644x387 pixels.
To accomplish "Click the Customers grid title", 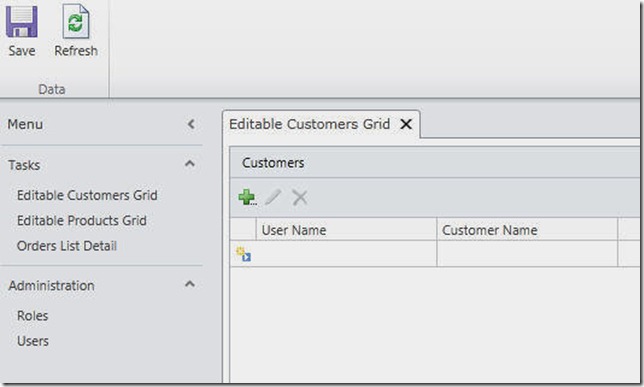I will click(x=273, y=163).
